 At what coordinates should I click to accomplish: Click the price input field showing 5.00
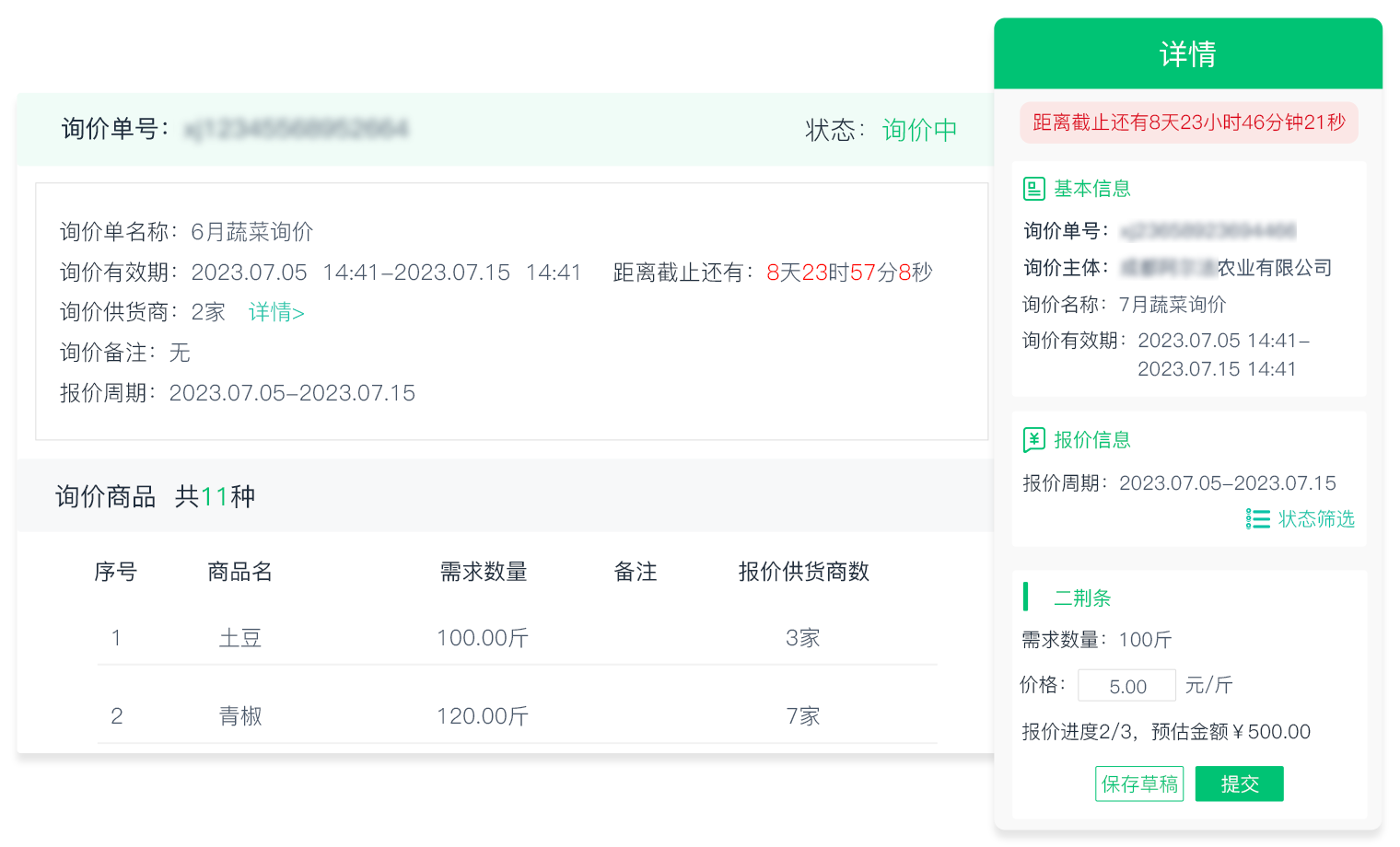tap(1126, 686)
